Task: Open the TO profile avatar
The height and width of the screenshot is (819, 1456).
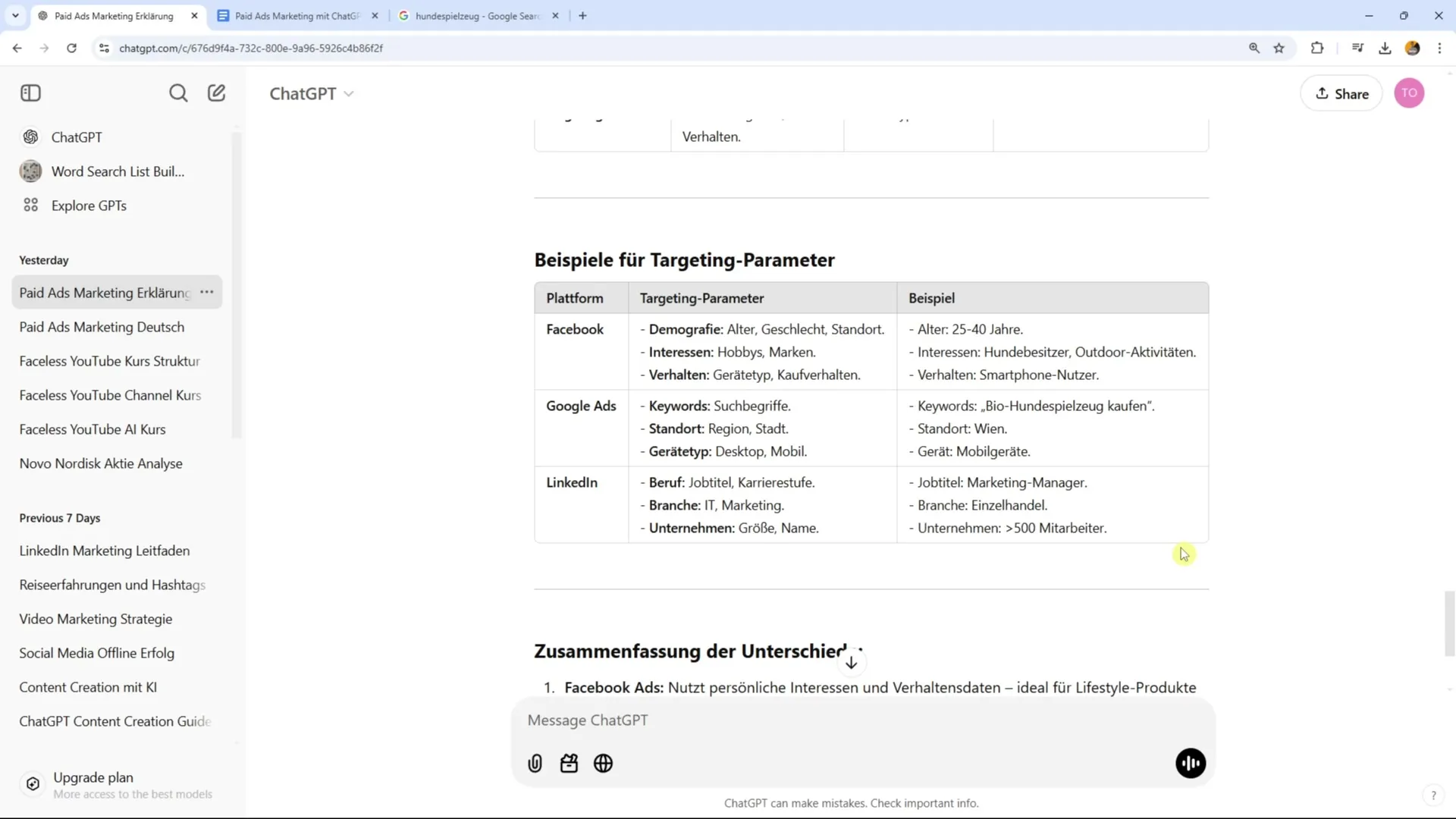Action: coord(1409,93)
